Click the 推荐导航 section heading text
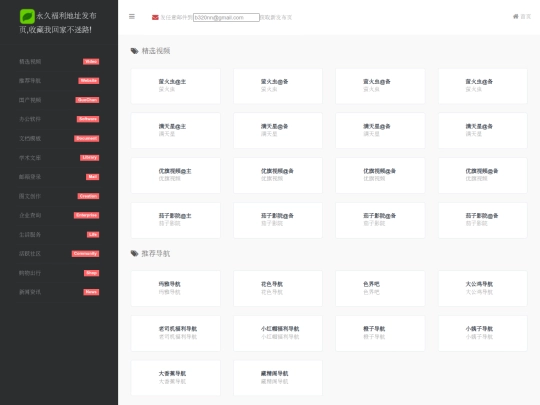This screenshot has width=540, height=405. (156, 254)
